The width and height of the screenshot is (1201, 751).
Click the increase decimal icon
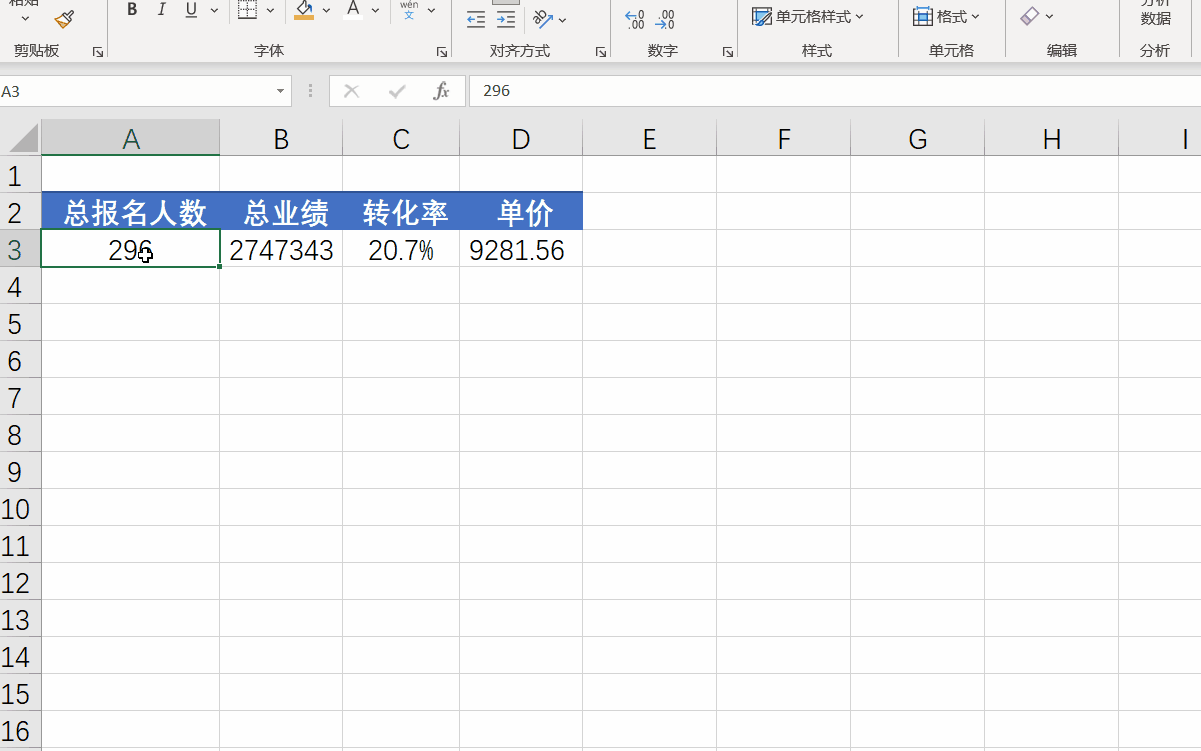pyautogui.click(x=634, y=19)
